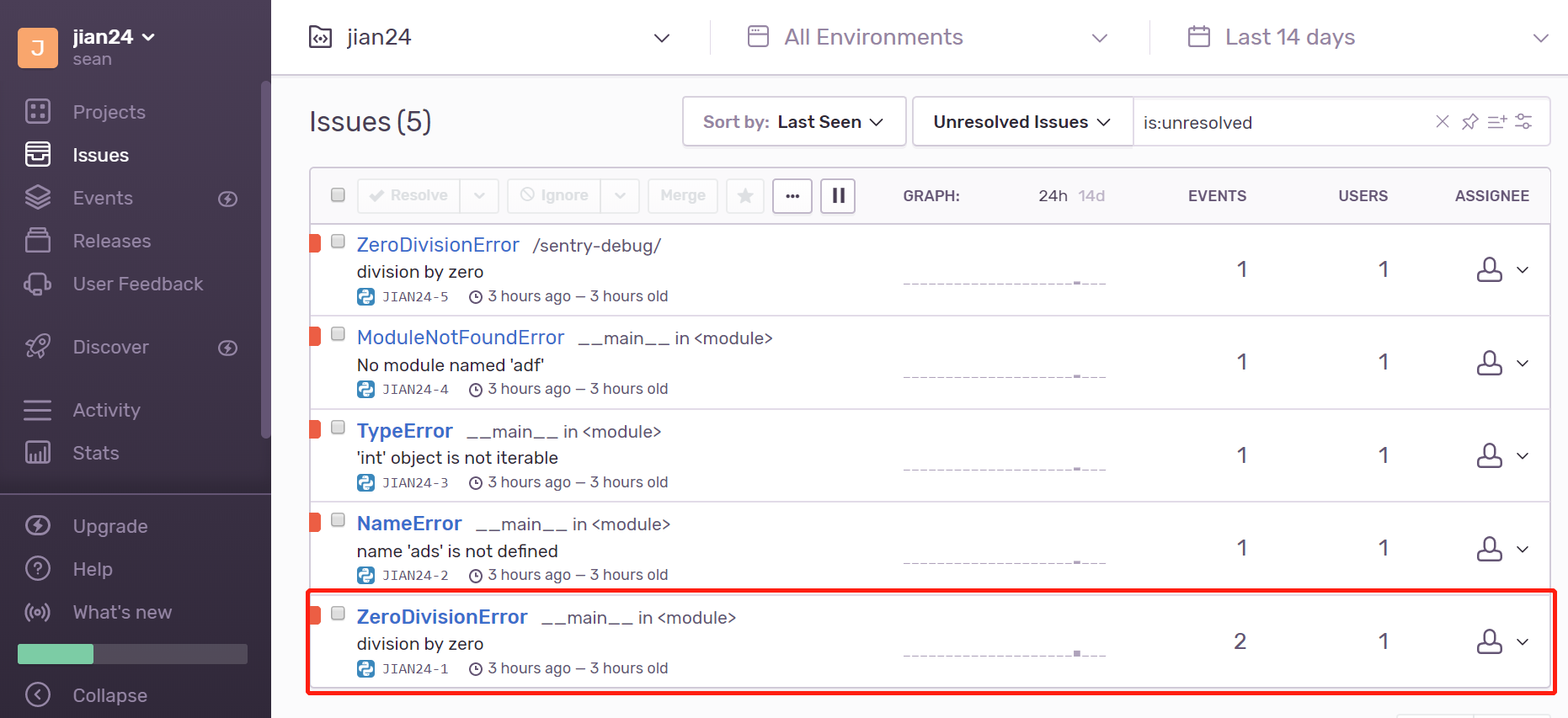This screenshot has width=1568, height=718.
Task: Open What's new broadcasts
Action: (x=122, y=612)
